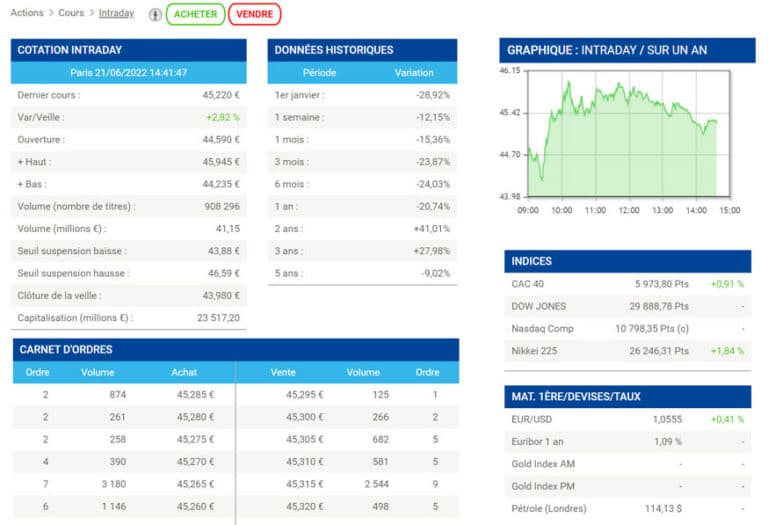Select the Pétrole (Londres) row
Viewport: 768px width, 525px height.
pyautogui.click(x=627, y=508)
